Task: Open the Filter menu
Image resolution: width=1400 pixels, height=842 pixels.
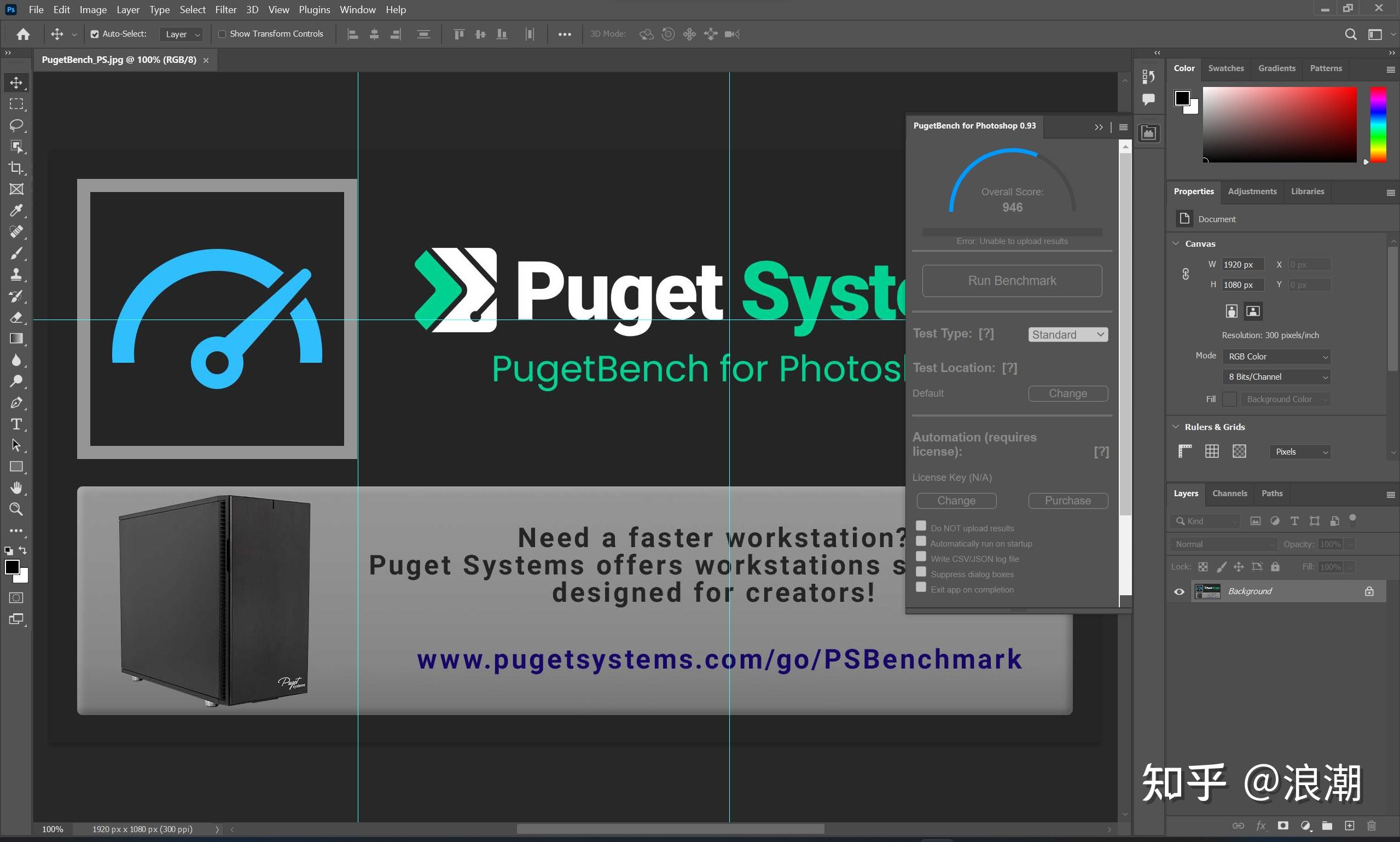Action: (225, 10)
